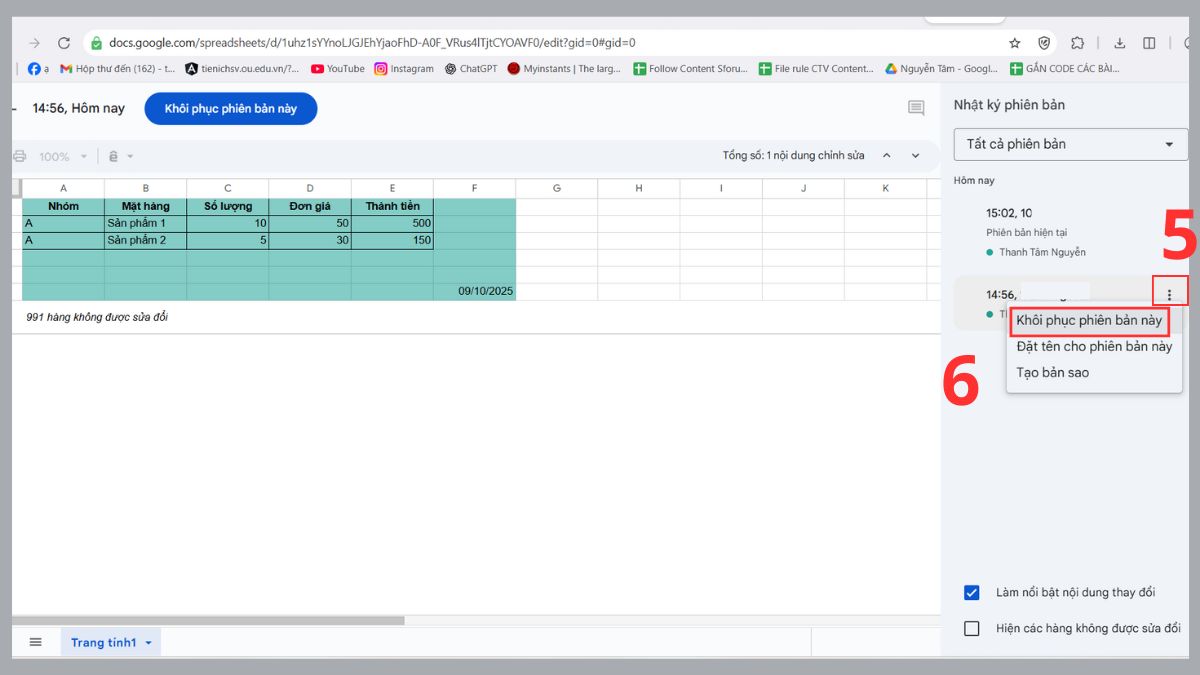The image size is (1200, 675).
Task: Click the address bar URL
Action: pos(372,43)
